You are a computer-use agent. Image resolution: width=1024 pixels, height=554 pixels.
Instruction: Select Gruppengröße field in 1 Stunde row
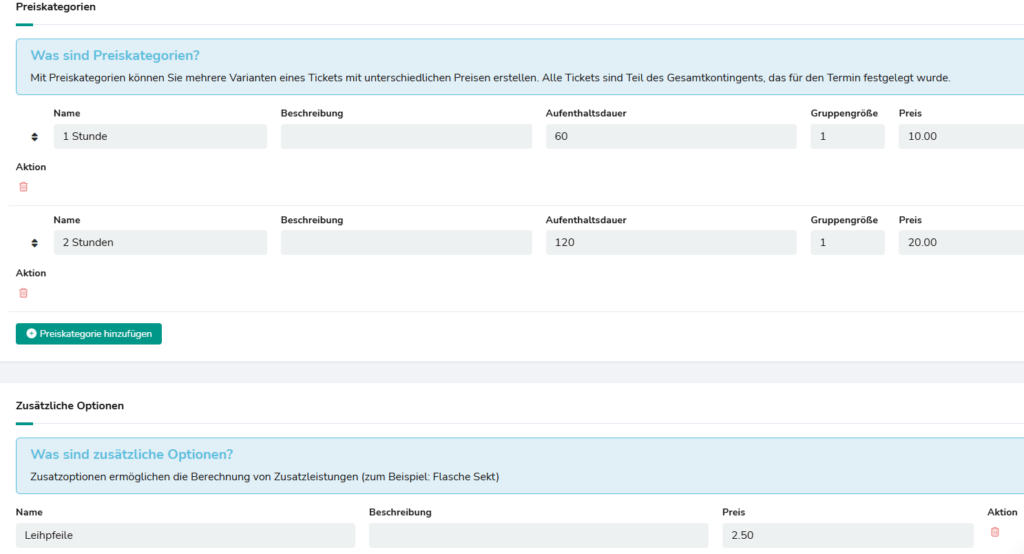(847, 137)
